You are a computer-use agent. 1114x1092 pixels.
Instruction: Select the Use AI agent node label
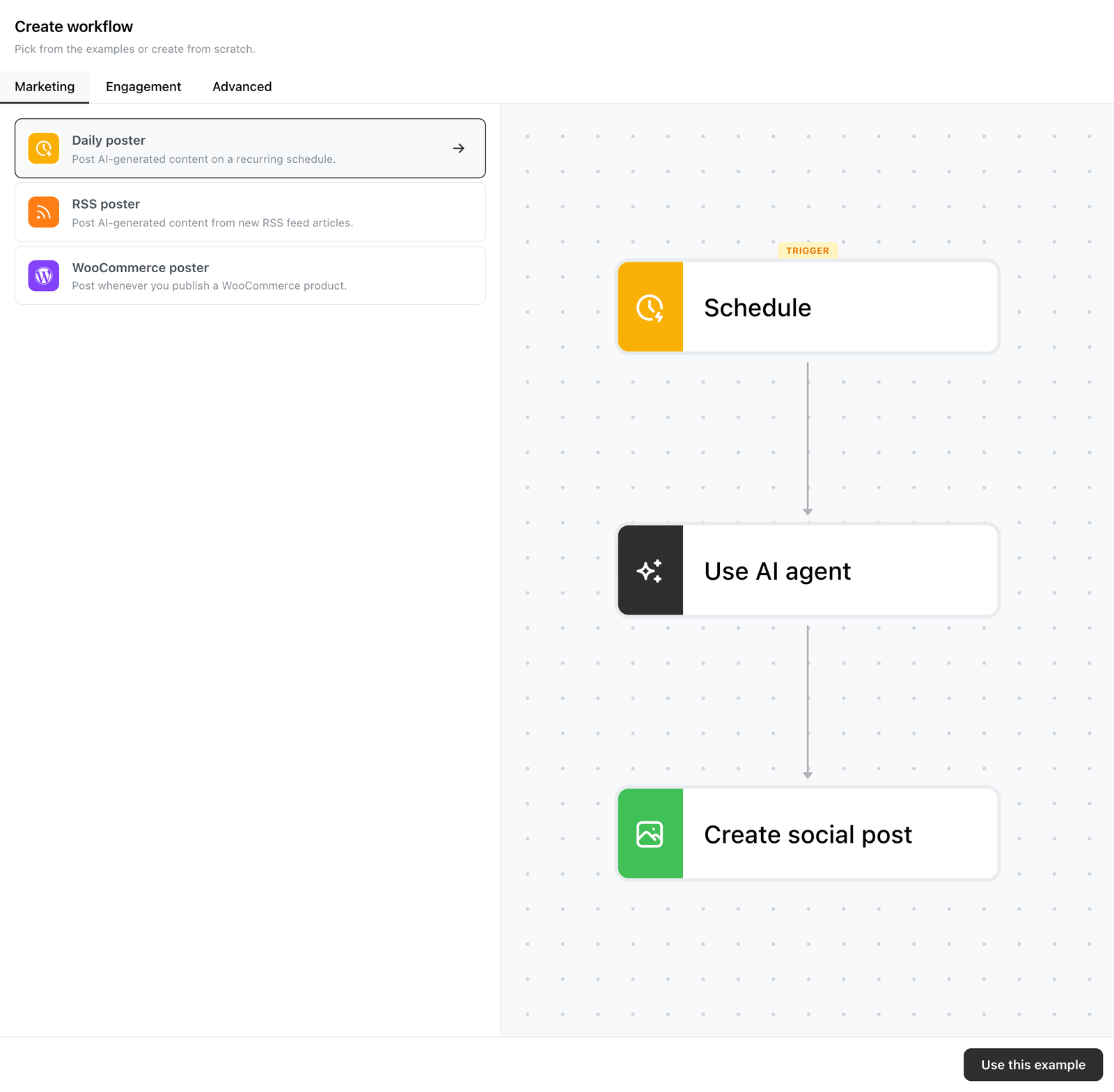coord(777,571)
